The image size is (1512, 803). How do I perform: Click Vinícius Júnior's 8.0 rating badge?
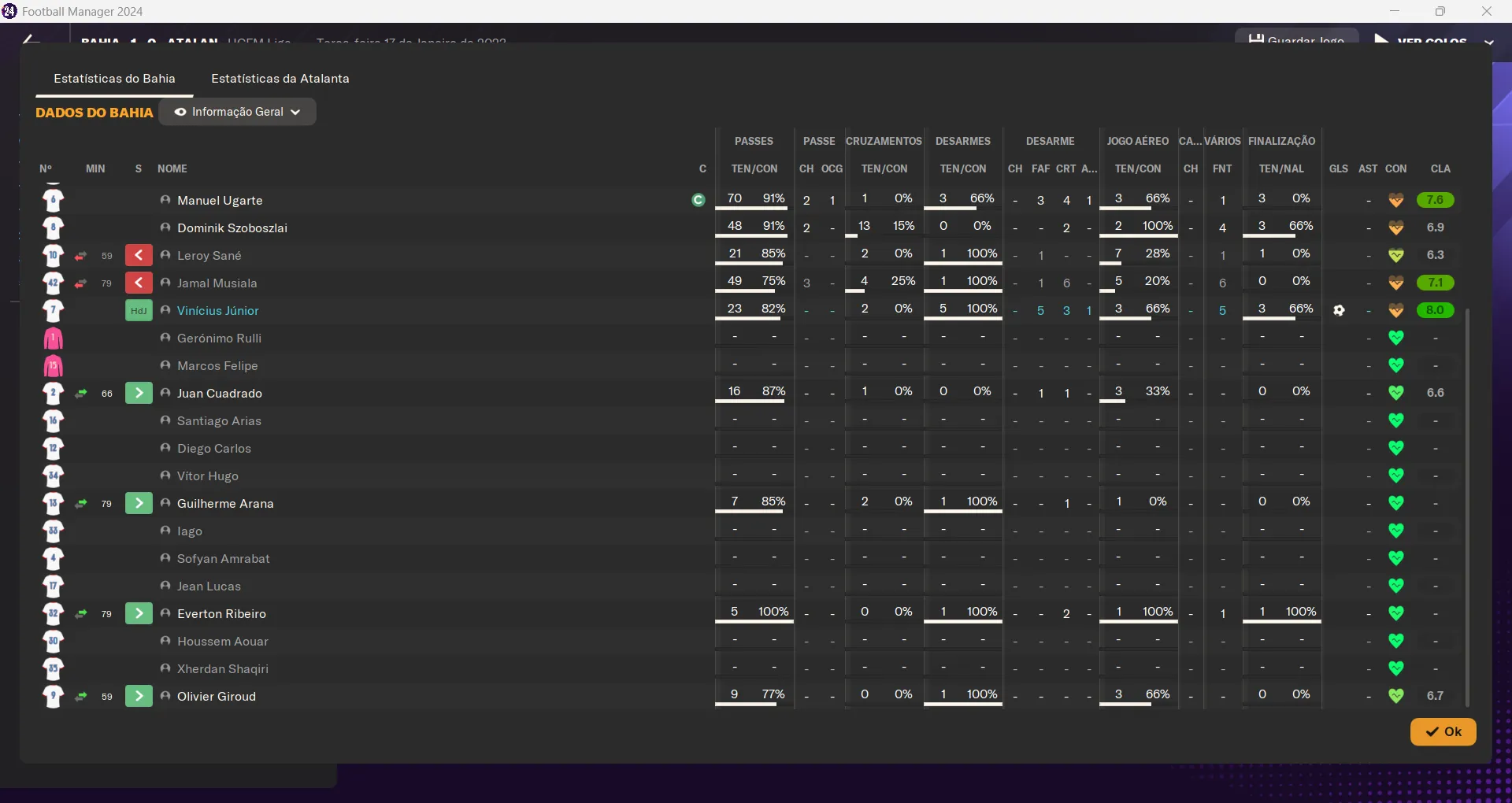(x=1435, y=310)
